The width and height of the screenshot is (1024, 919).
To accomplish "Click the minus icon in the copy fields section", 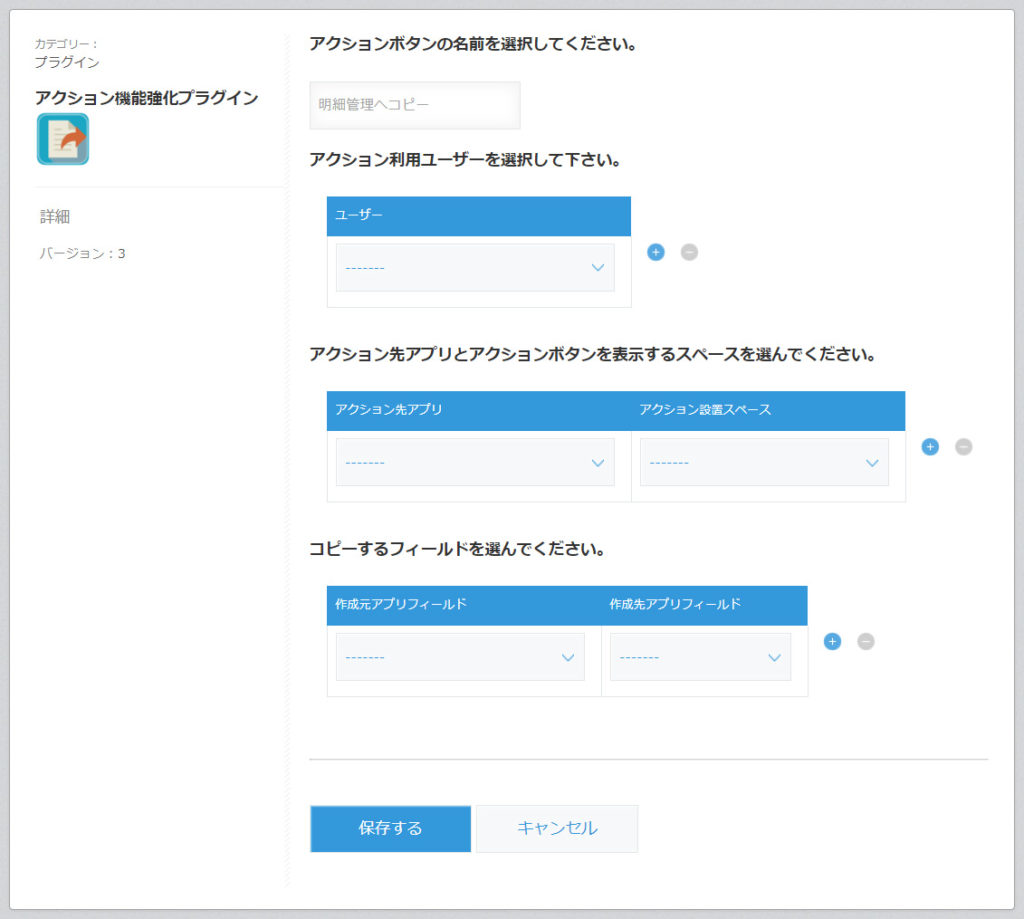I will pos(866,641).
